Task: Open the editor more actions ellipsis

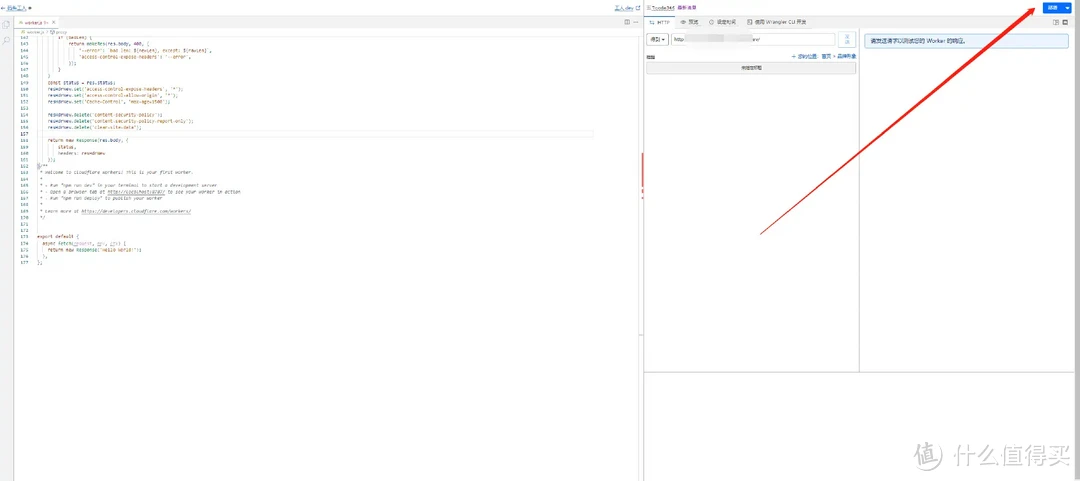Action: click(x=634, y=23)
